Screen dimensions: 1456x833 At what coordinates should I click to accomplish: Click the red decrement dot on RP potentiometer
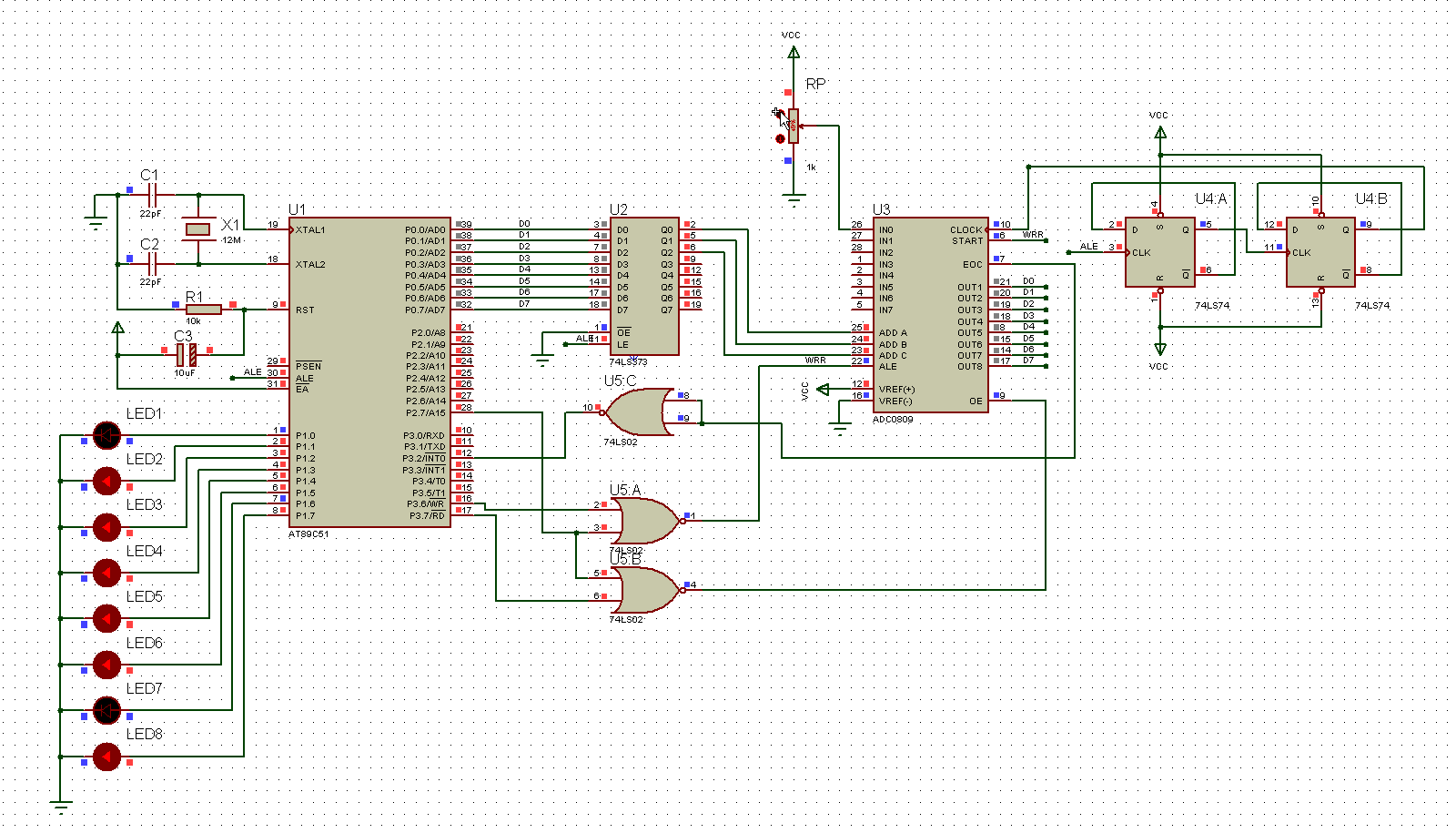click(780, 139)
